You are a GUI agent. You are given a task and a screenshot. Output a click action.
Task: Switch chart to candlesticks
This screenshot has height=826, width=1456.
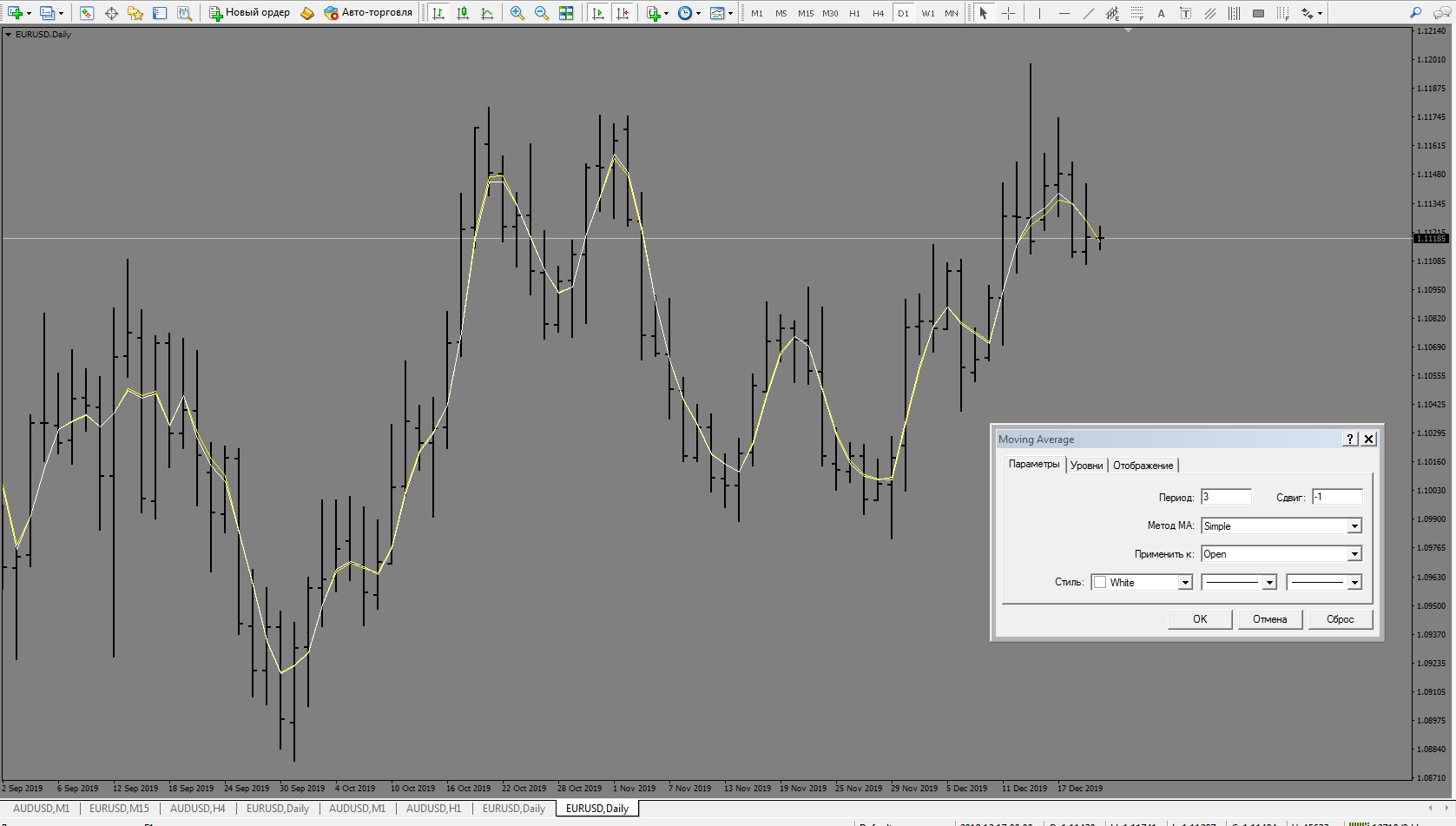point(463,13)
